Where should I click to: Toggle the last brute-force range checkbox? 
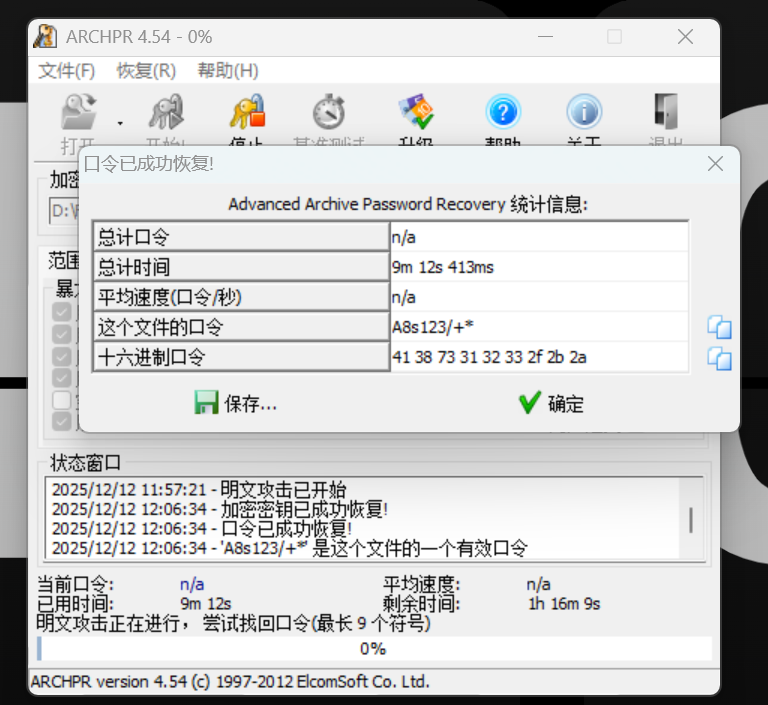(x=62, y=421)
